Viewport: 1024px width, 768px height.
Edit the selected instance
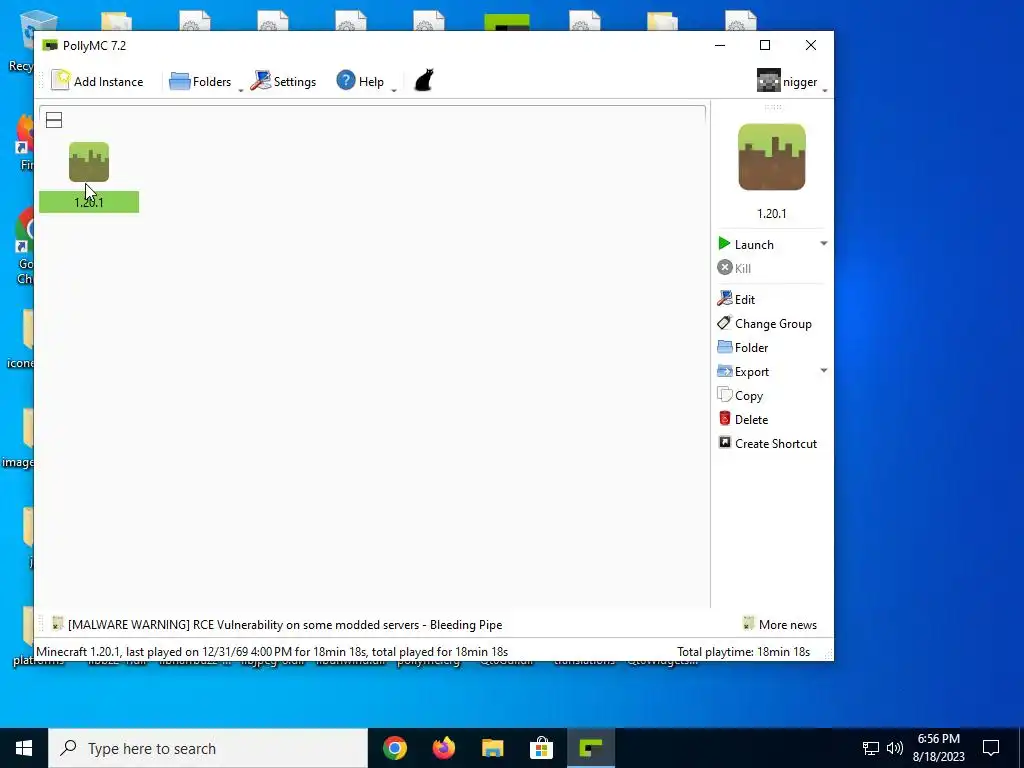tap(736, 299)
